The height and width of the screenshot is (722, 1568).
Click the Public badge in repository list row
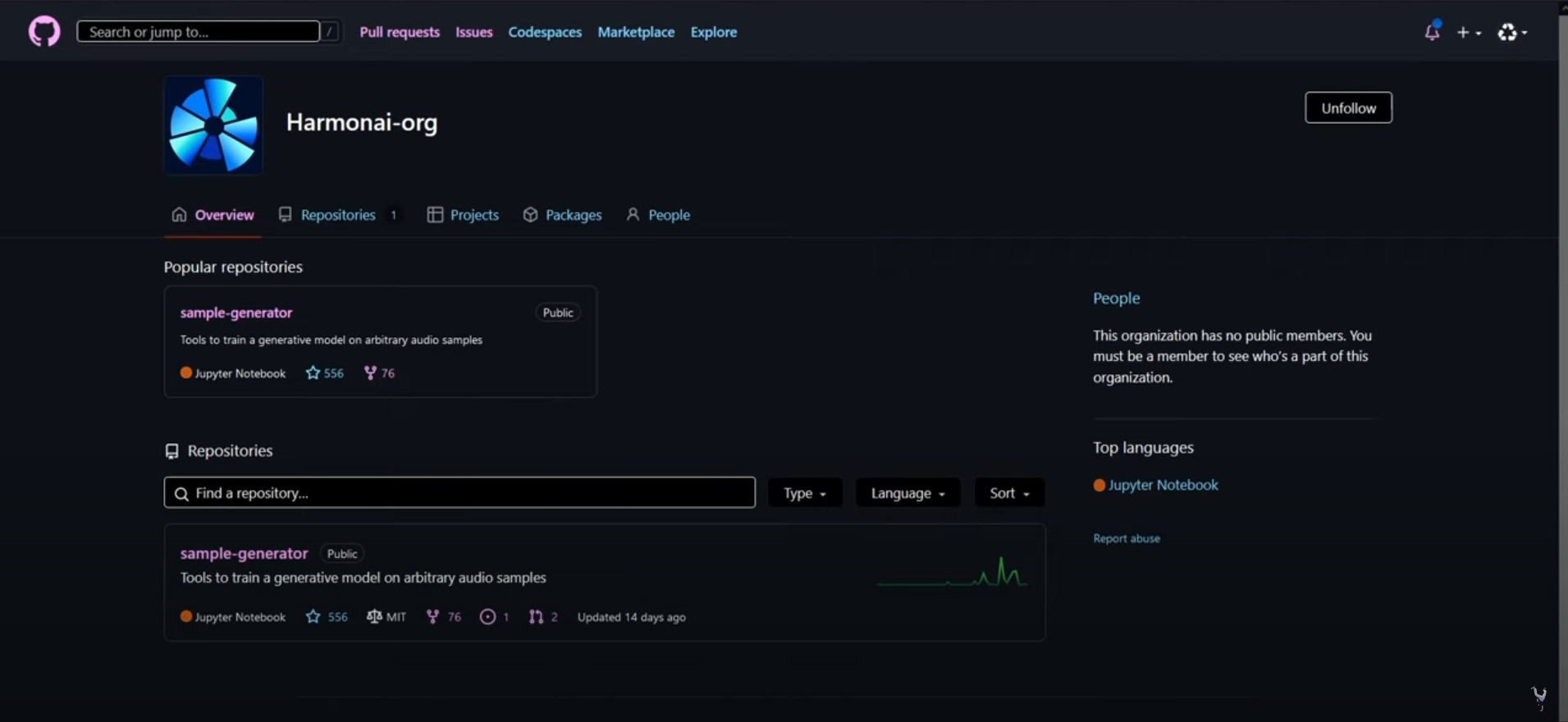pyautogui.click(x=342, y=554)
